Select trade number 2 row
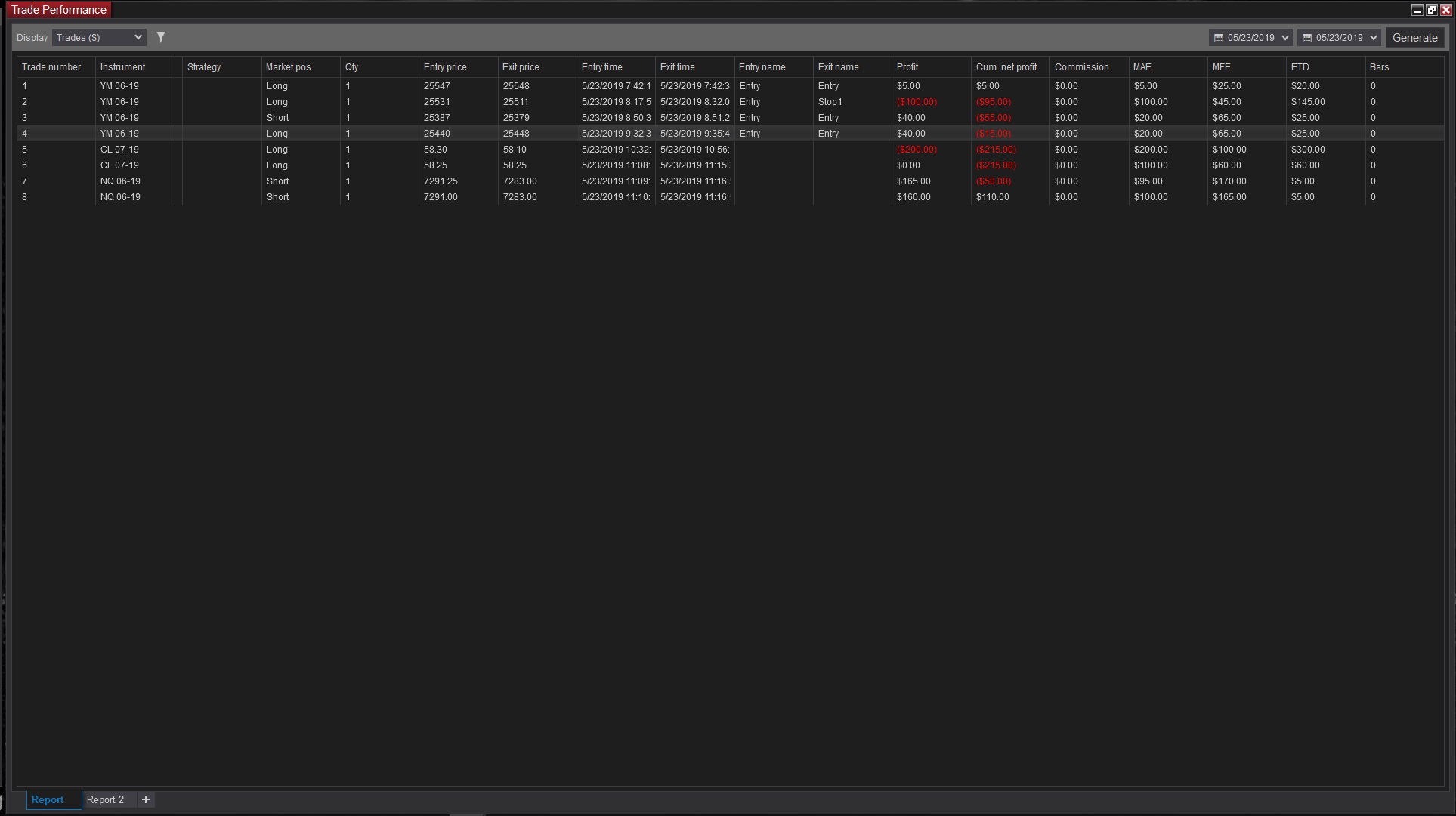The image size is (1456, 816). (x=731, y=102)
